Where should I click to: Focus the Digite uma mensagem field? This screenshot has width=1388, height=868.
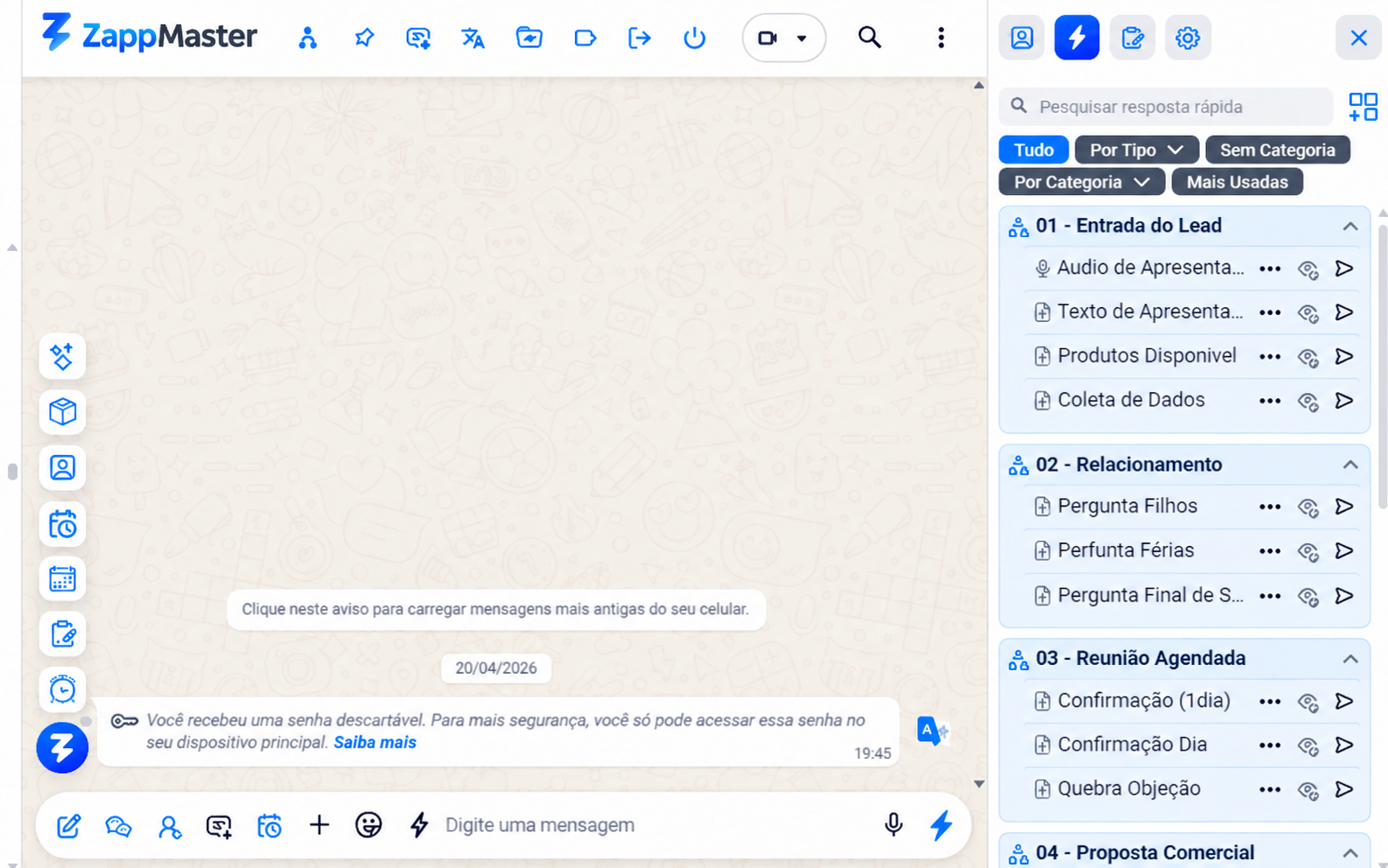[656, 825]
